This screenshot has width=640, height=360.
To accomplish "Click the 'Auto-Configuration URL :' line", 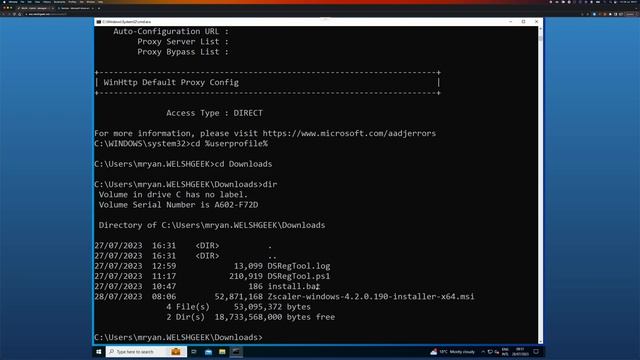I will [x=171, y=31].
